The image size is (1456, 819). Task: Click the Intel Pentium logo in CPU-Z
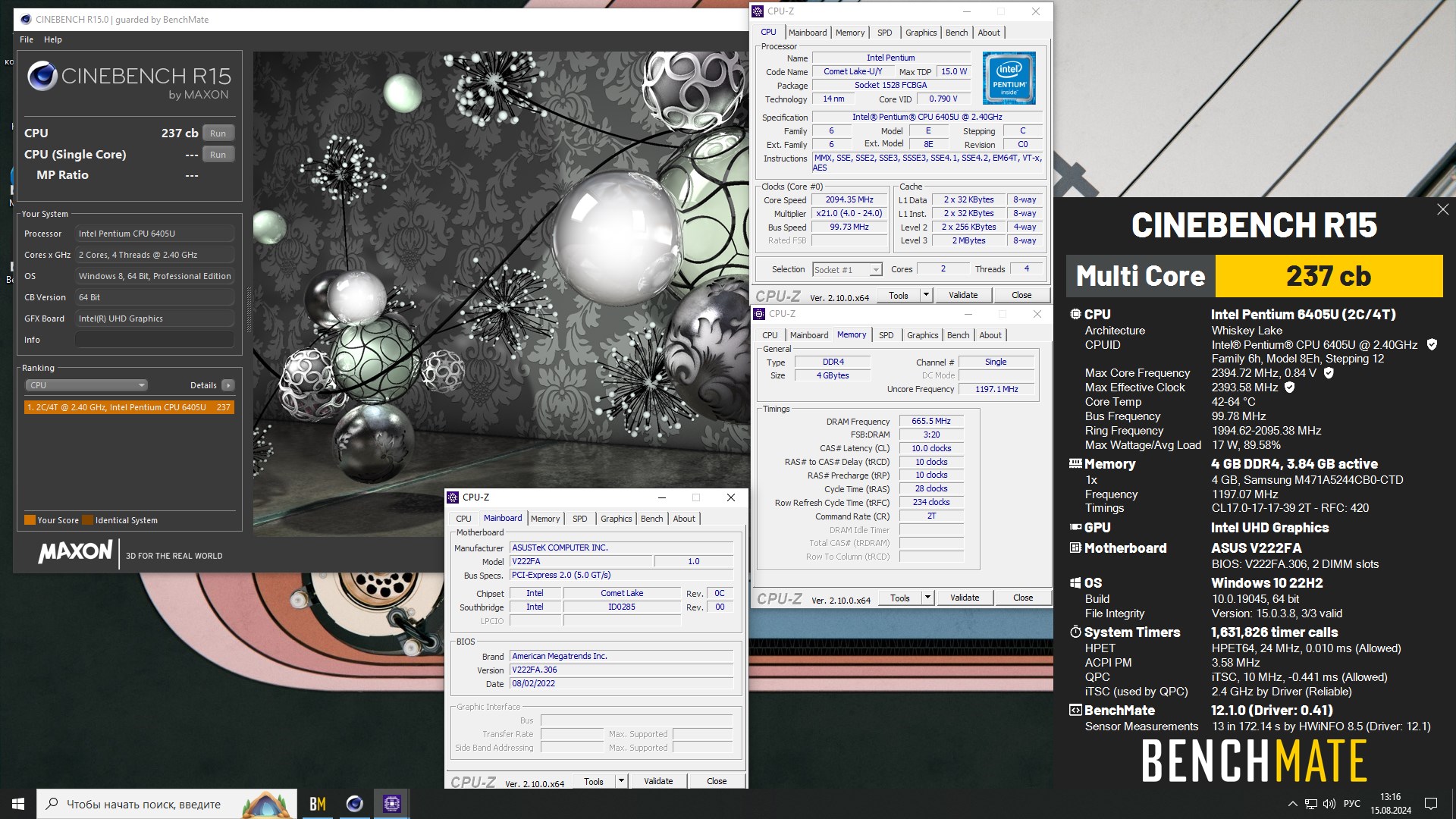[1009, 78]
